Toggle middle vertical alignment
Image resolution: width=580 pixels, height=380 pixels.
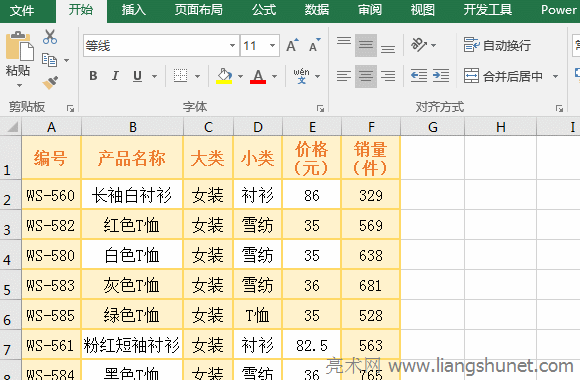(x=366, y=46)
